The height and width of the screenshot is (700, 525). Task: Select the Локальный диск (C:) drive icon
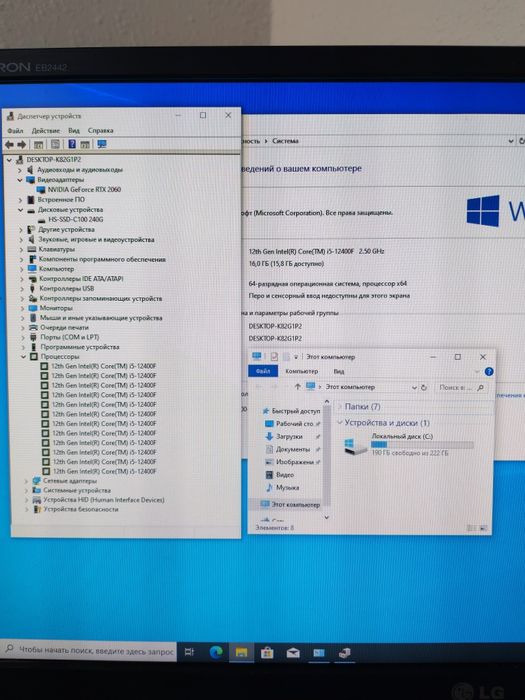pos(355,445)
